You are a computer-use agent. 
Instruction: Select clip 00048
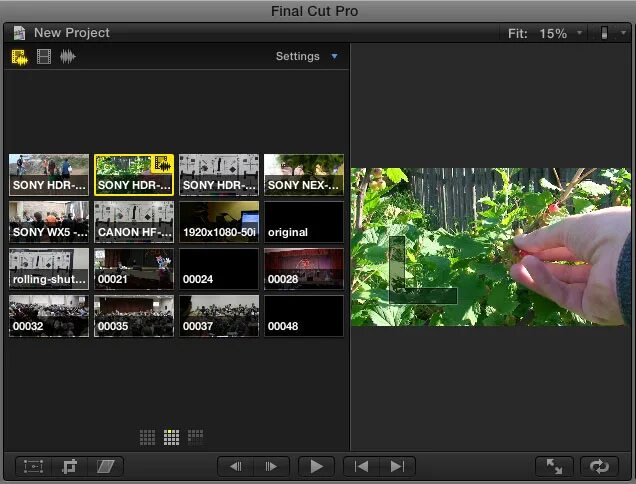pos(304,316)
